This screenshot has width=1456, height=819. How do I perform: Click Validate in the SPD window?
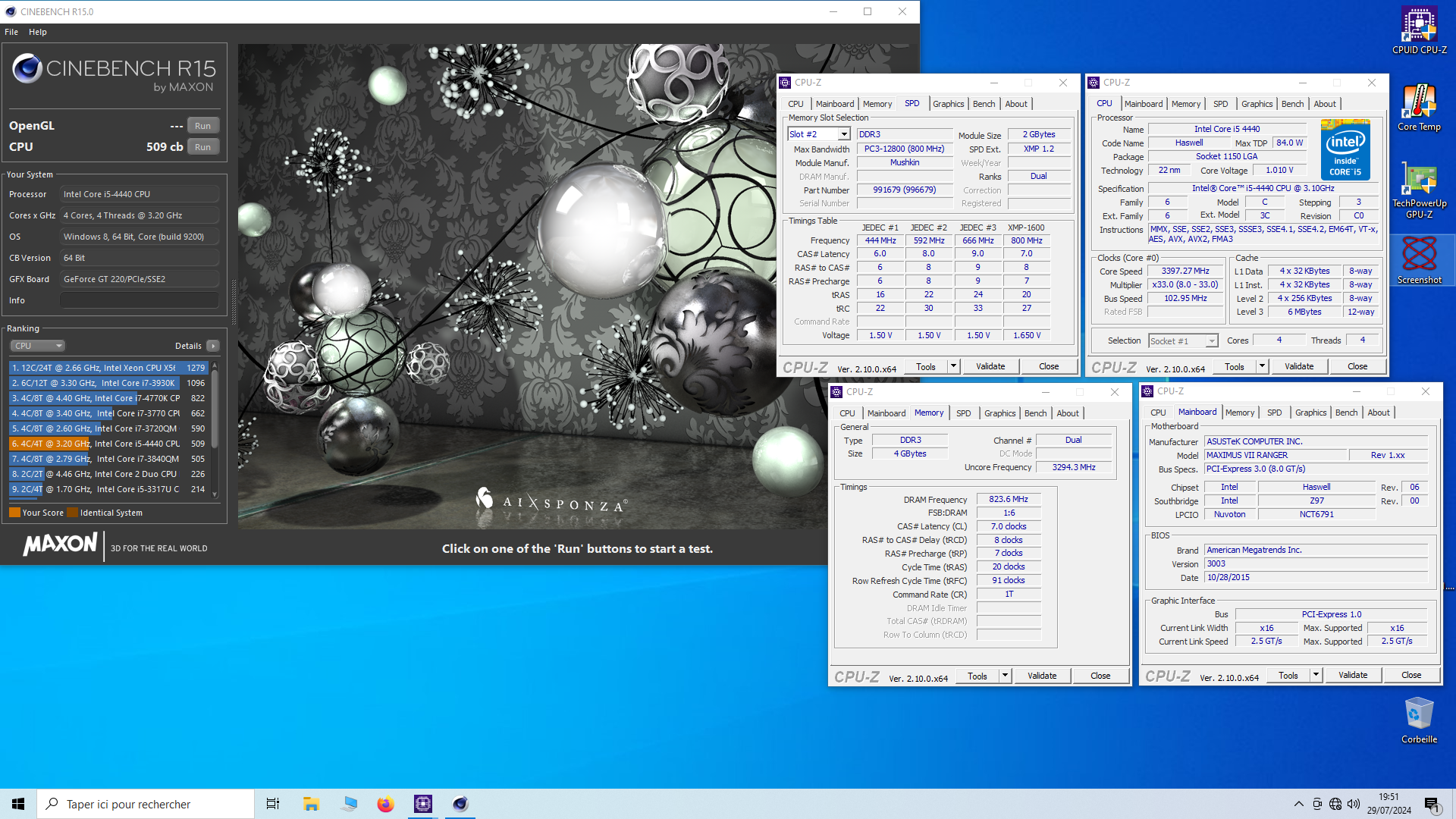[990, 366]
